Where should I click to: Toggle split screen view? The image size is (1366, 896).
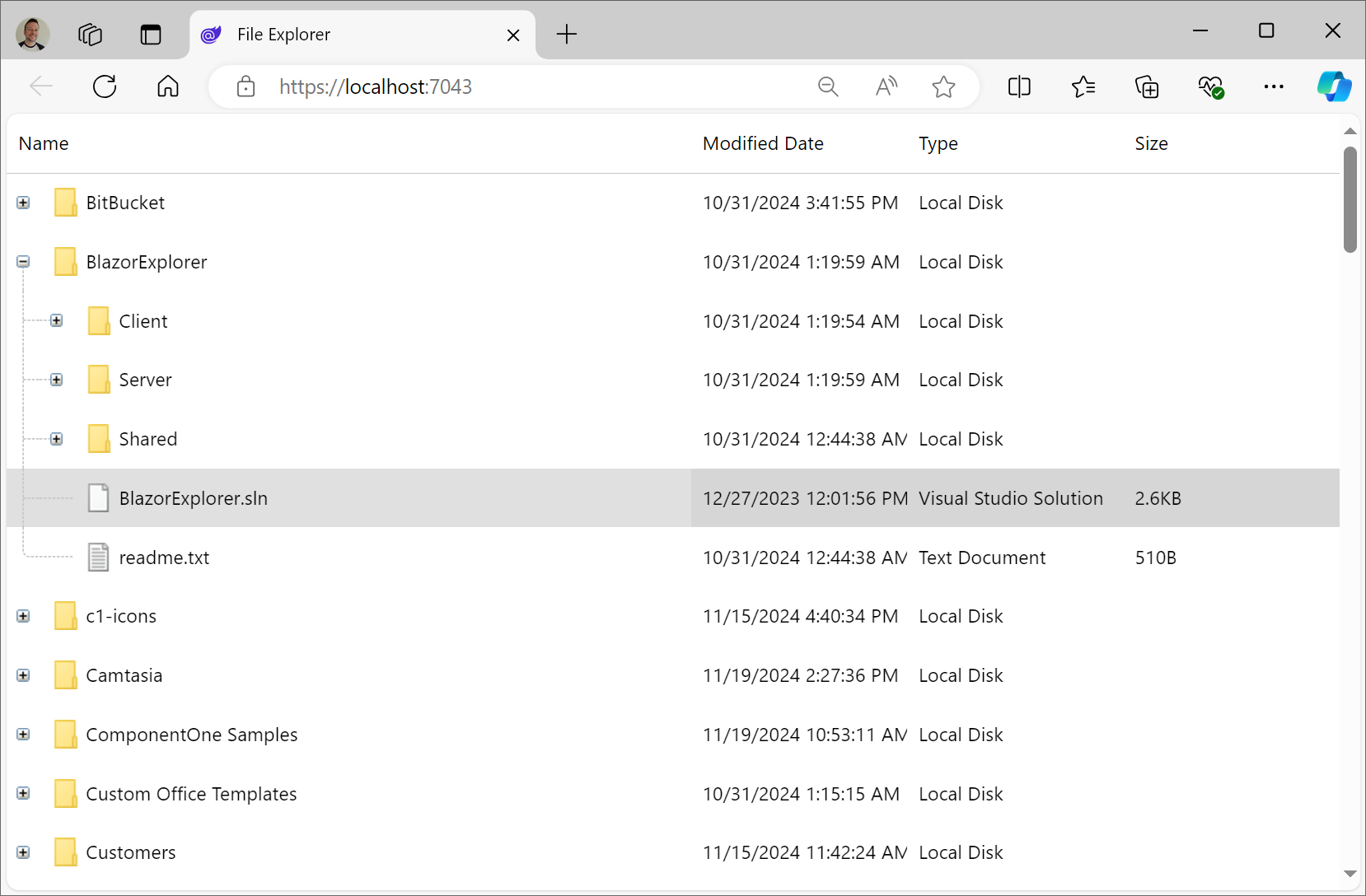coord(1019,86)
